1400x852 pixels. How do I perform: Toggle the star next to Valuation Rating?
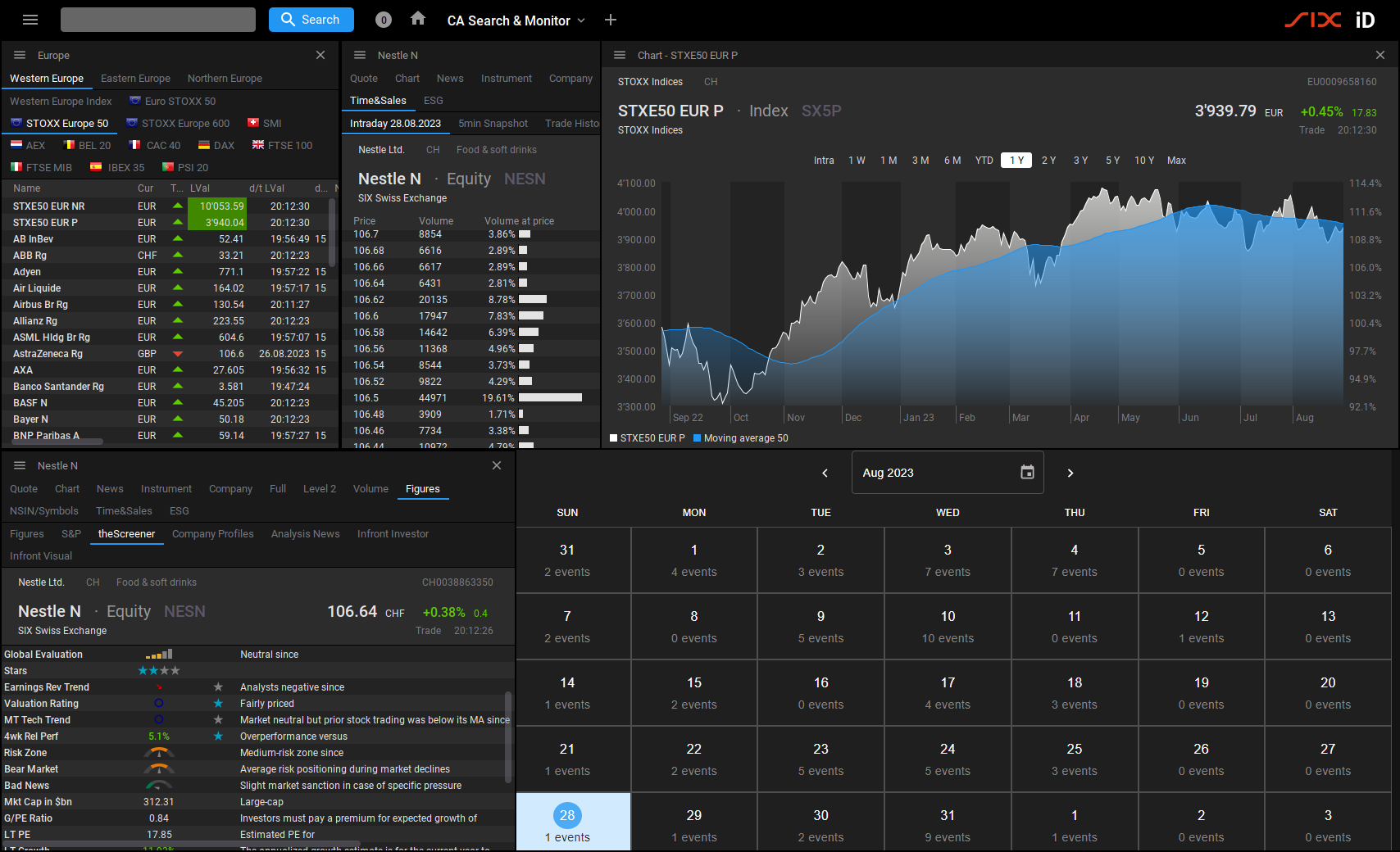pyautogui.click(x=218, y=703)
